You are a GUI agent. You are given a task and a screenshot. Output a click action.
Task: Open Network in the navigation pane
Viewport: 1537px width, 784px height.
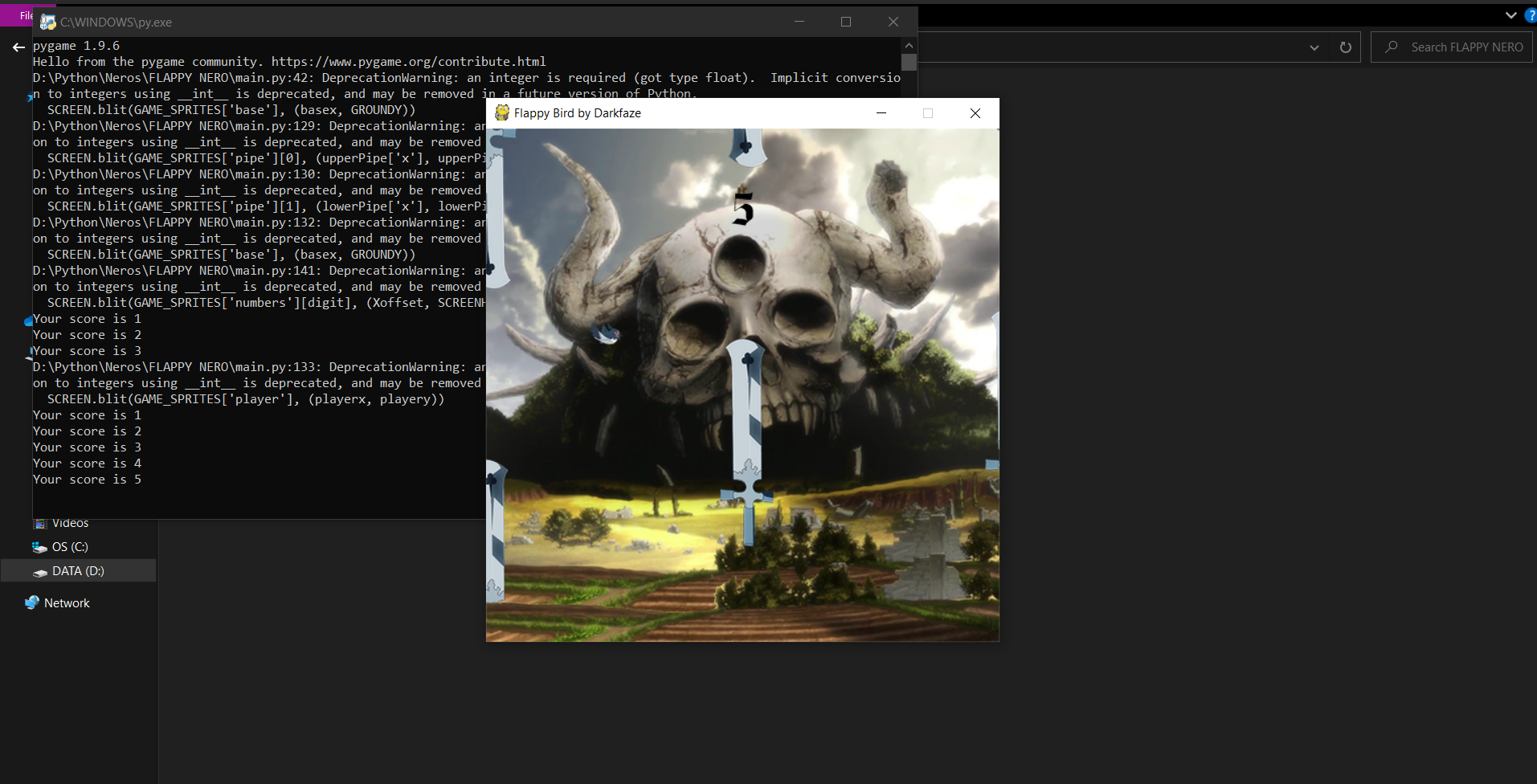(x=66, y=603)
